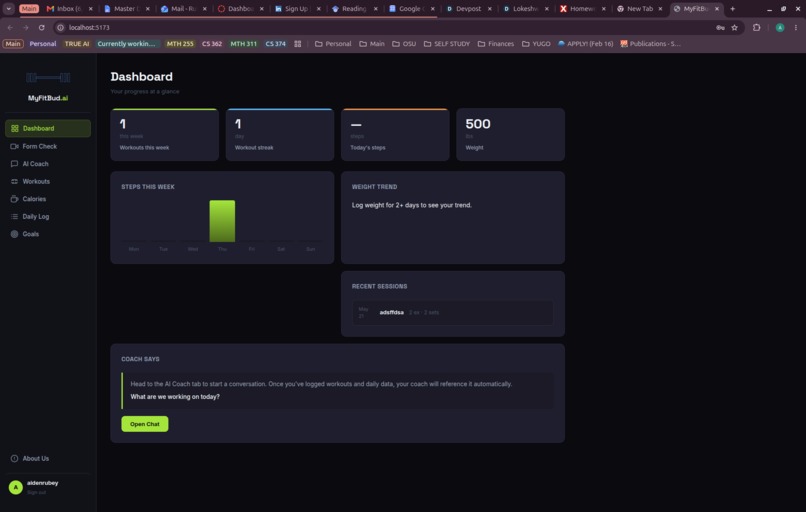This screenshot has height=512, width=806.
Task: Expand the YUGO bookmarks folder
Action: pyautogui.click(x=536, y=44)
